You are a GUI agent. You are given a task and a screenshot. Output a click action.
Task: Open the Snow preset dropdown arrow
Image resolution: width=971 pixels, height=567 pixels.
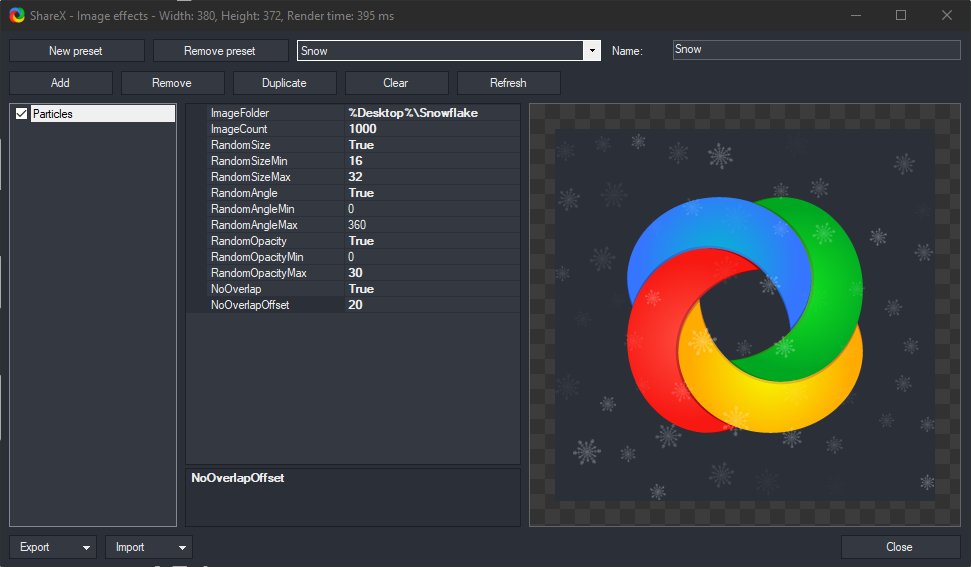592,51
